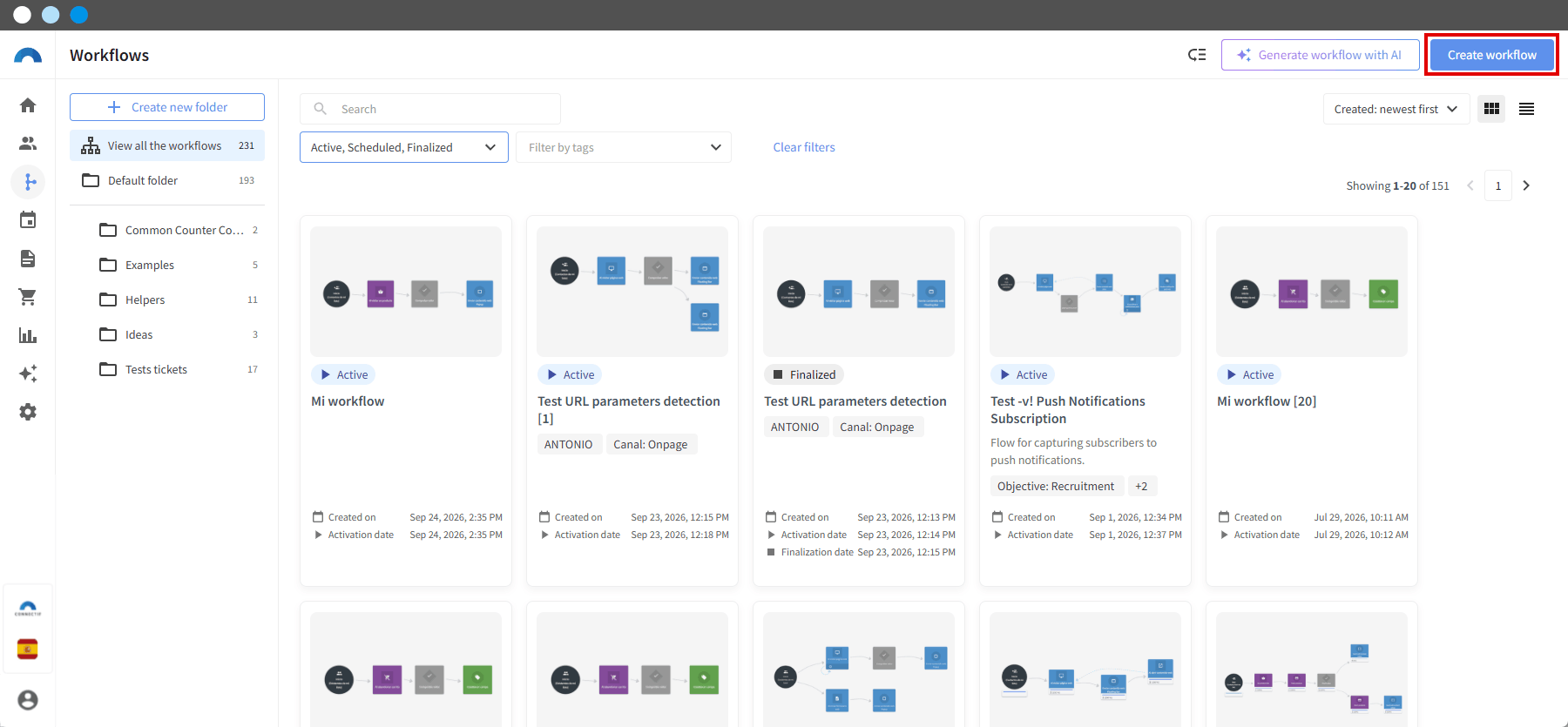
Task: Open the Finalized Test URL parameters detection thumbnail
Action: (859, 292)
